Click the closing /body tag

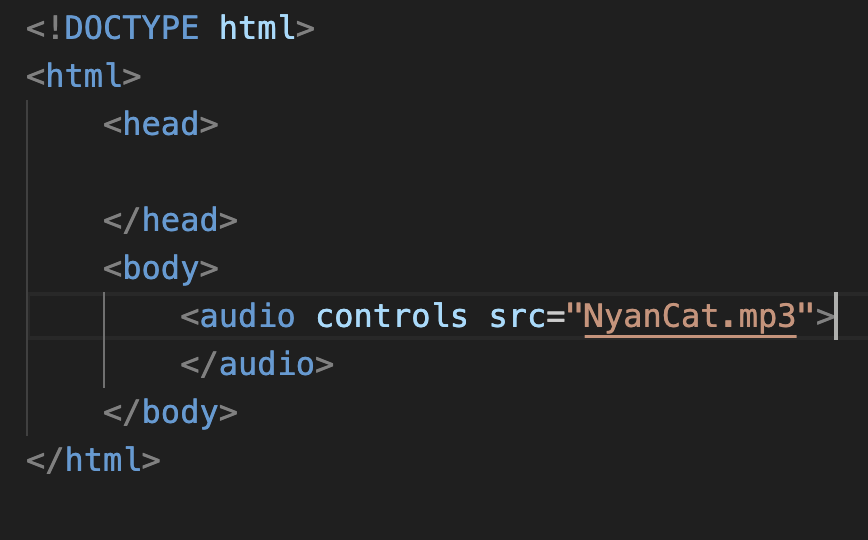pos(170,413)
